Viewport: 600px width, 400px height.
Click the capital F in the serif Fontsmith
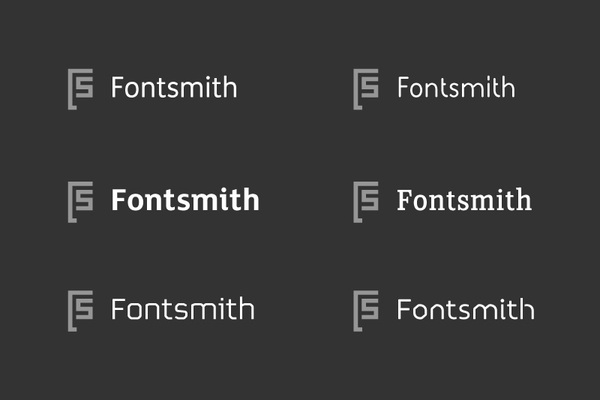pyautogui.click(x=405, y=200)
